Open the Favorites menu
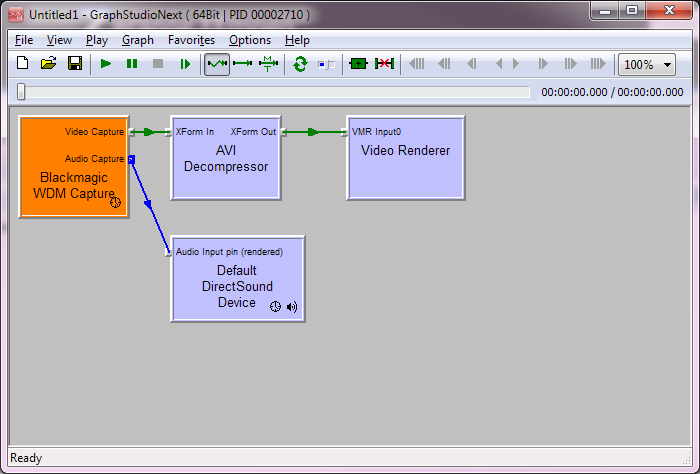Viewport: 700px width, 474px height. coord(191,40)
